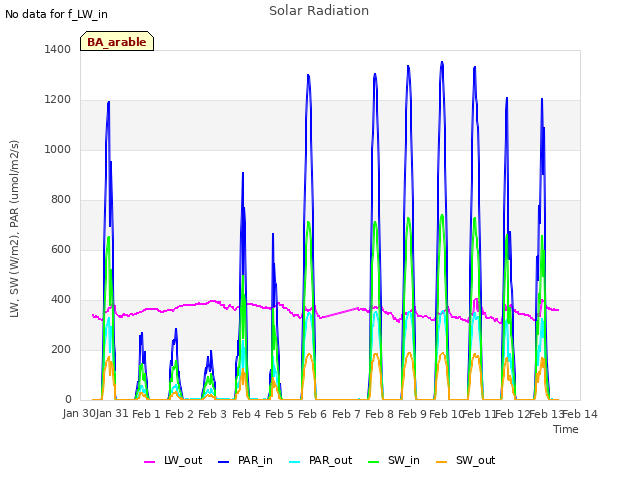This screenshot has width=640, height=480.
Task: Select the SW_in legend label
Action: 404,460
